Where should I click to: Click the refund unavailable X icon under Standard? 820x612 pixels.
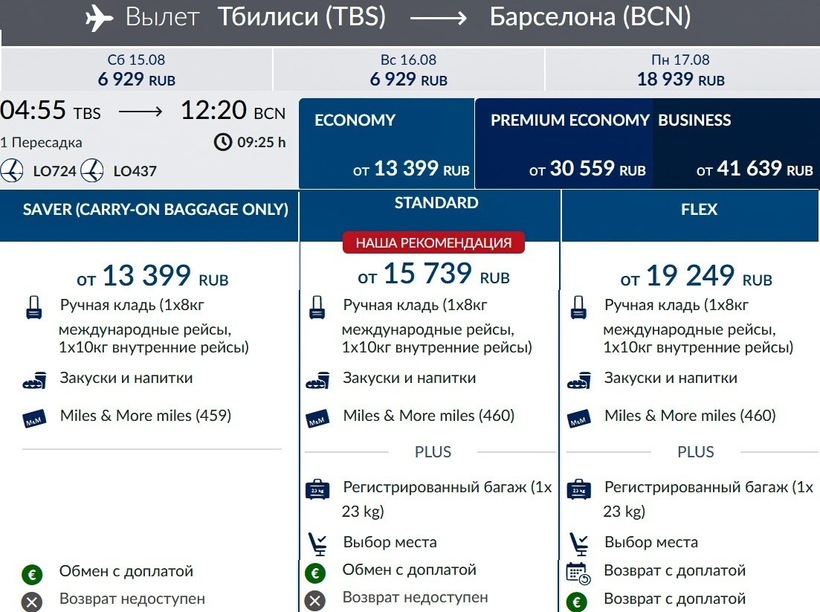click(316, 600)
